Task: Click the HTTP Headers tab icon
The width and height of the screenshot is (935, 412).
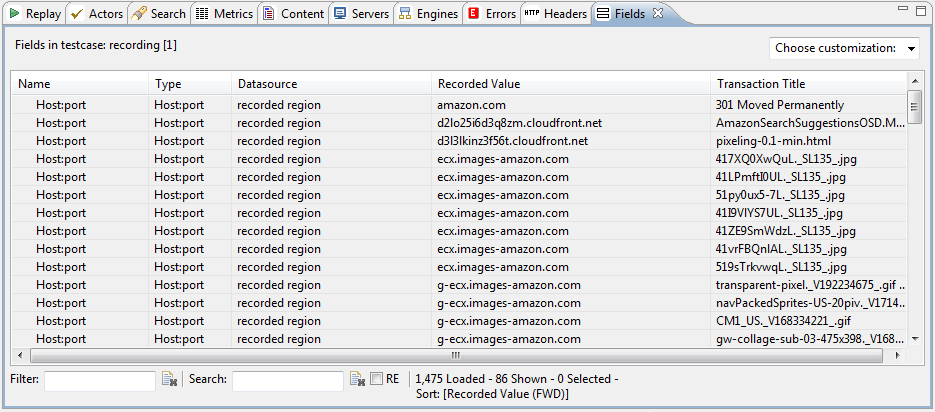Action: [532, 14]
